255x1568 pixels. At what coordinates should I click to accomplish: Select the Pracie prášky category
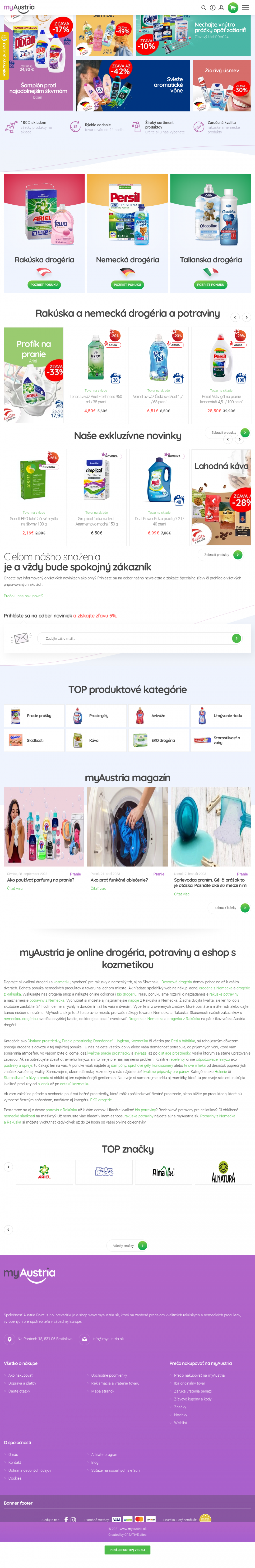coord(34,716)
